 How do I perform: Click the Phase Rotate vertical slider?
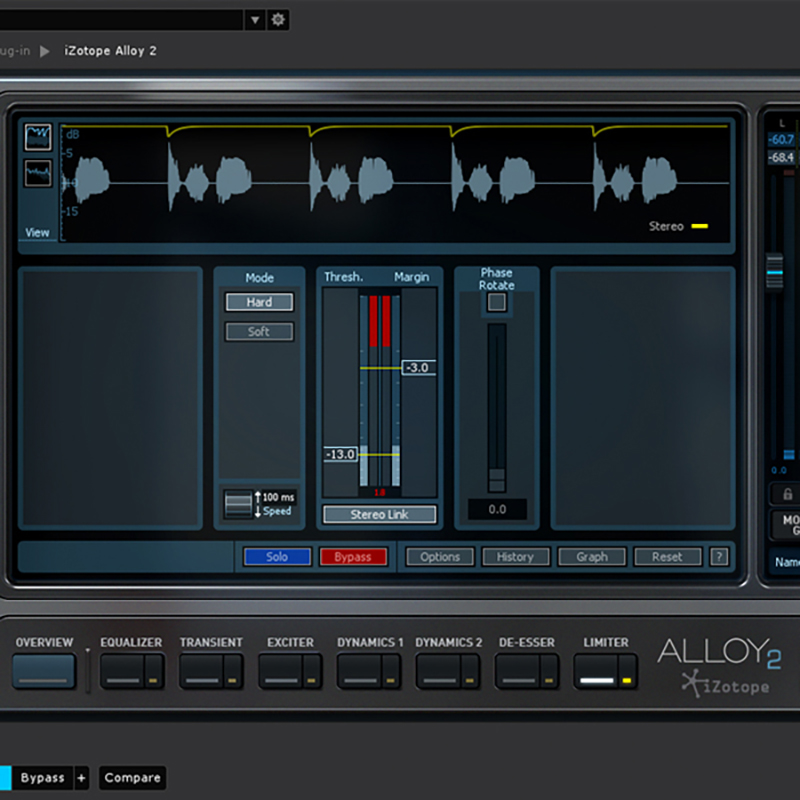[496, 408]
